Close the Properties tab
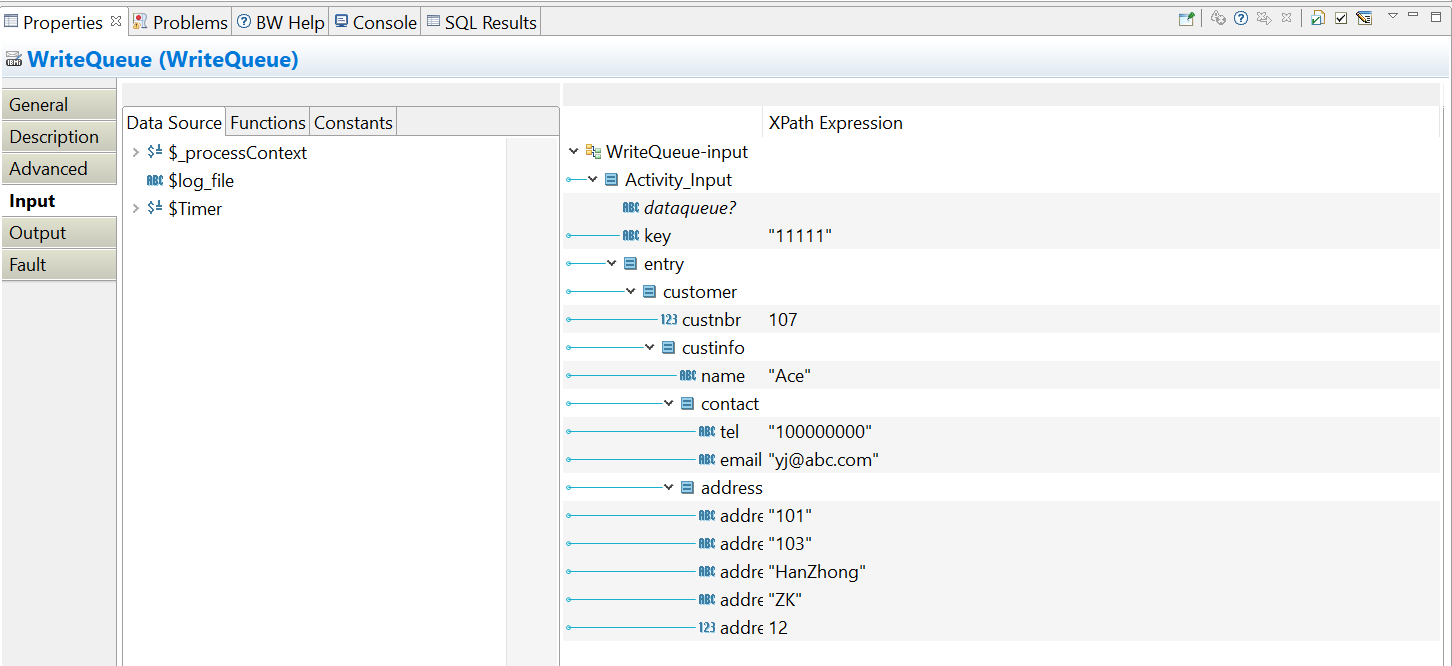The image size is (1452, 666). pos(116,20)
